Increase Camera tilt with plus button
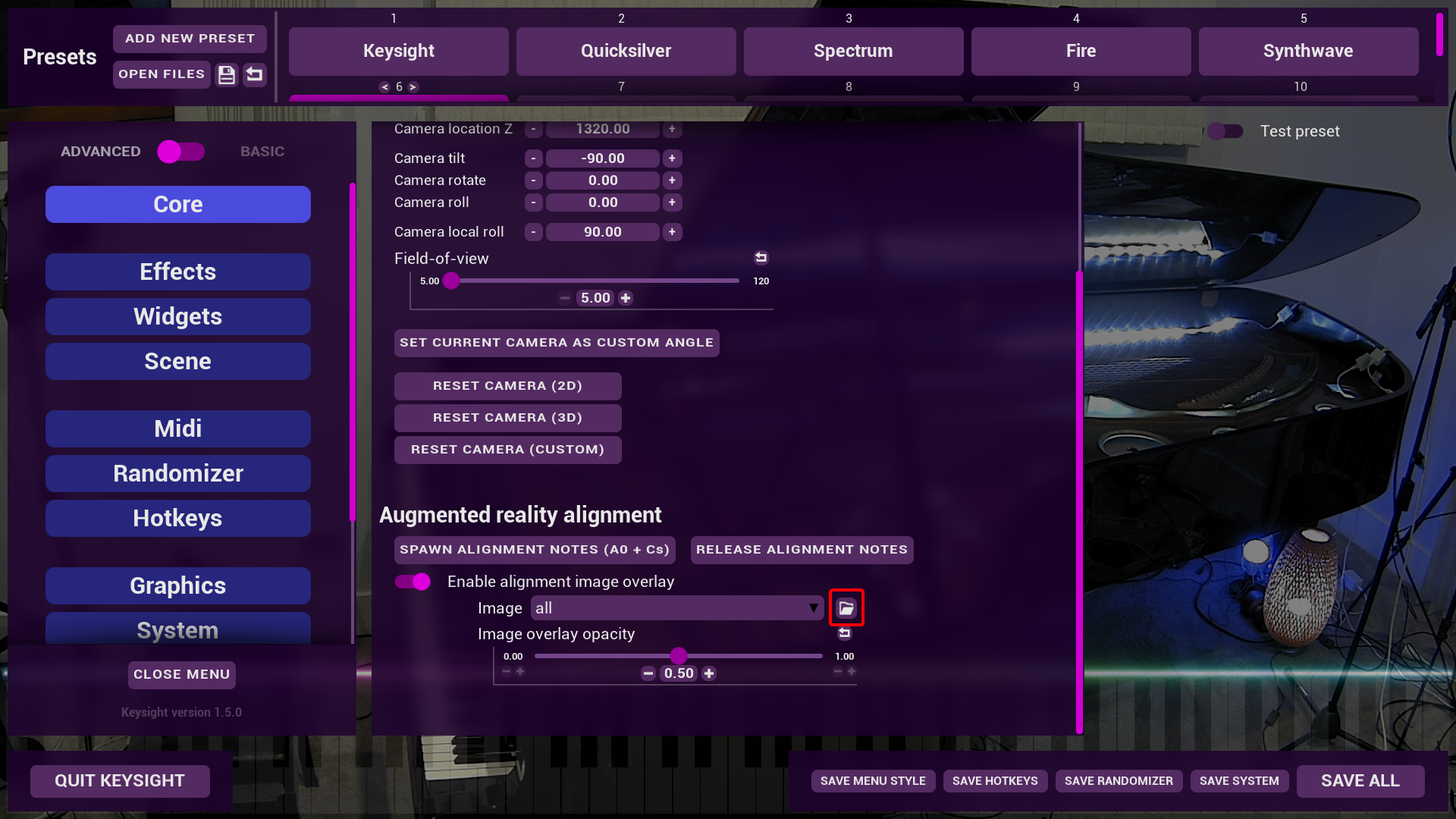Image resolution: width=1456 pixels, height=819 pixels. point(672,158)
